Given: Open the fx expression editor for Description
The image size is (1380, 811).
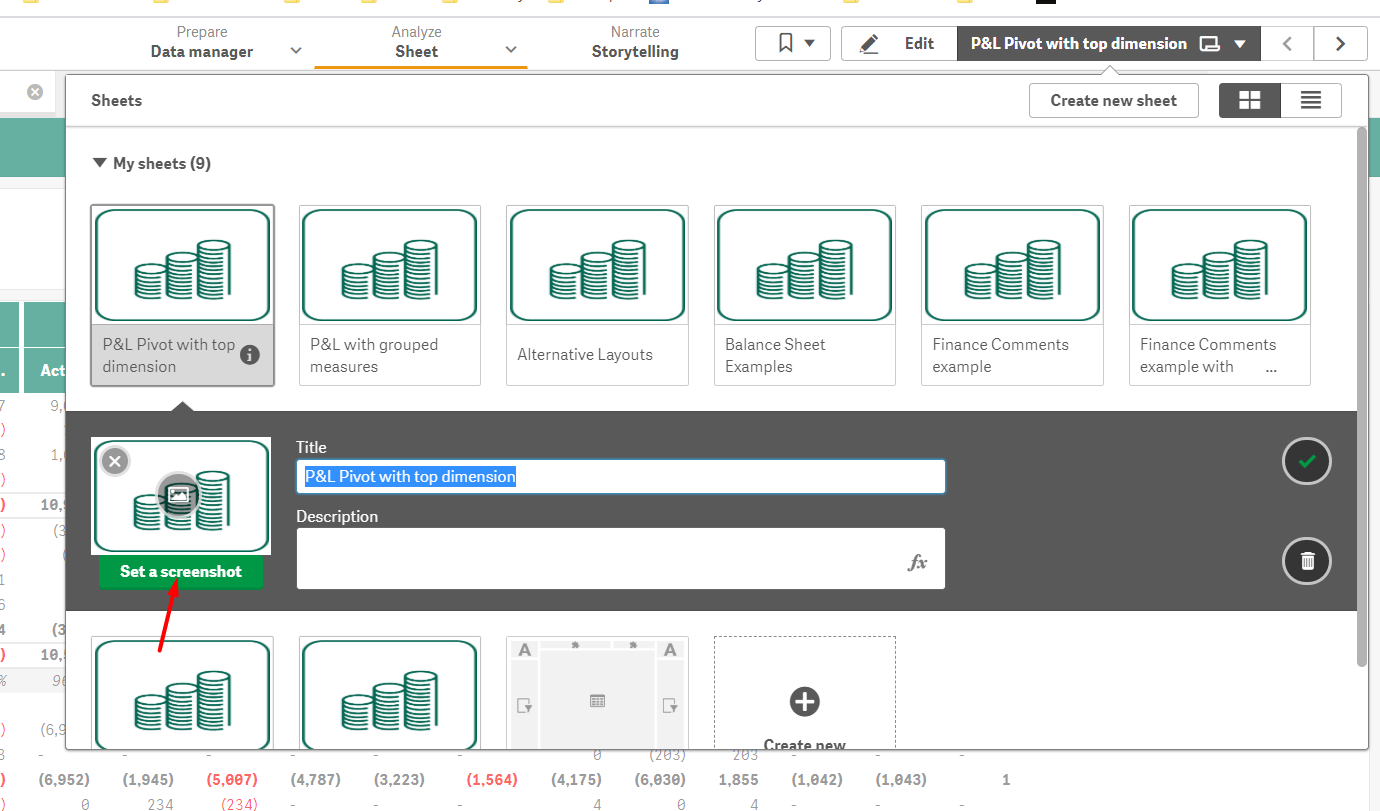Looking at the screenshot, I should (x=917, y=562).
